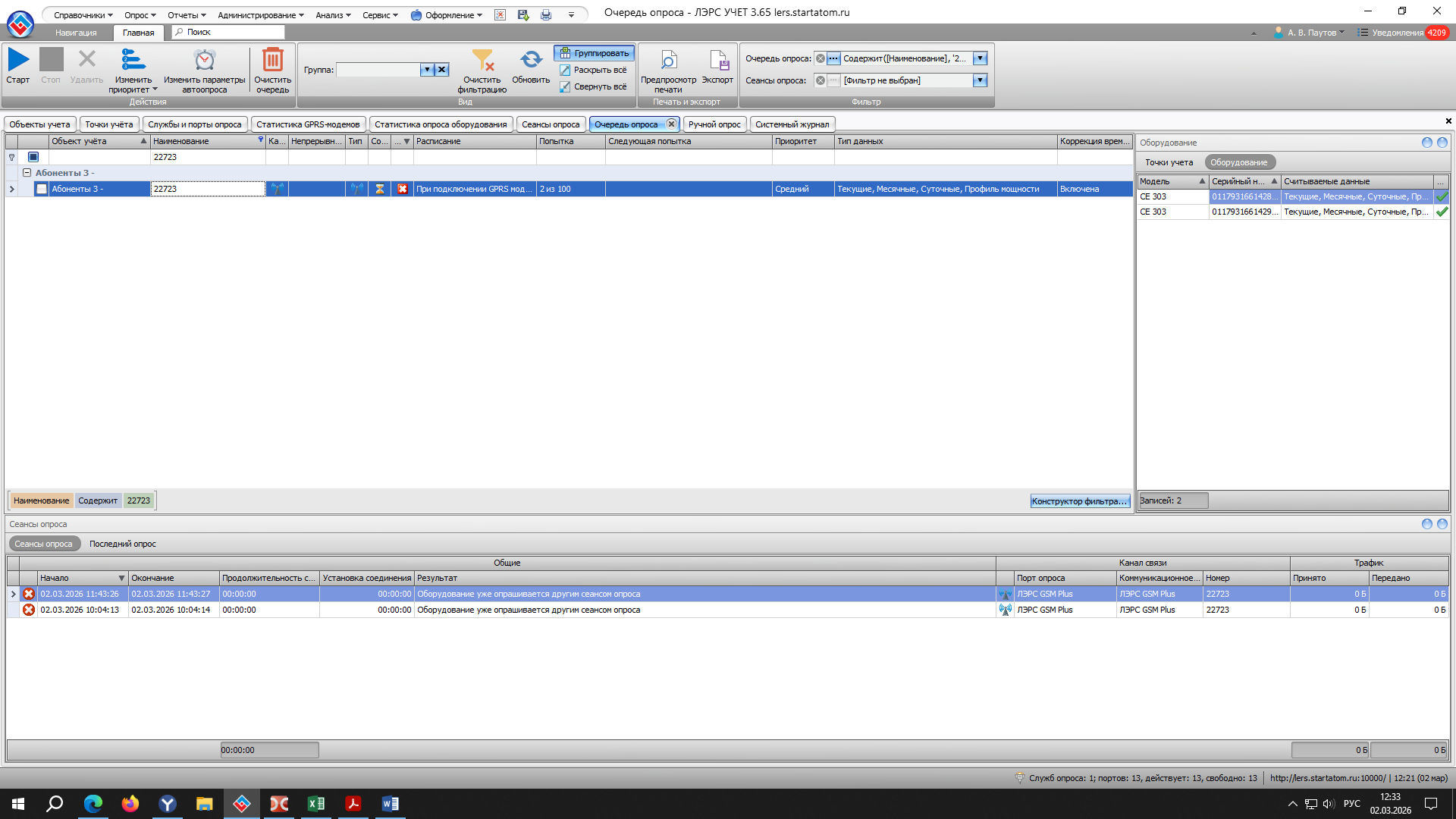Click the Clear queue trash icon
This screenshot has width=1456, height=819.
tap(272, 61)
